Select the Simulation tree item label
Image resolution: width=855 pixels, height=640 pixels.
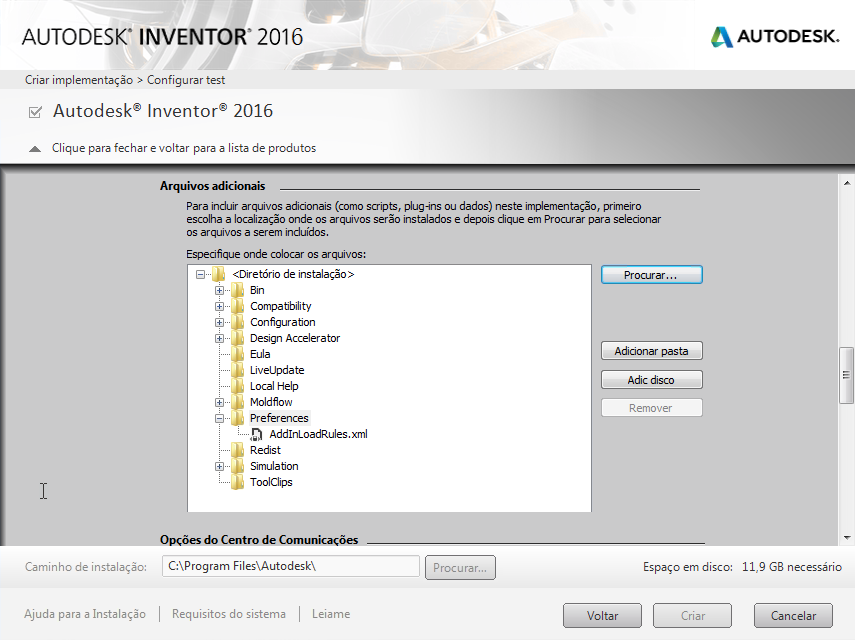click(x=274, y=466)
